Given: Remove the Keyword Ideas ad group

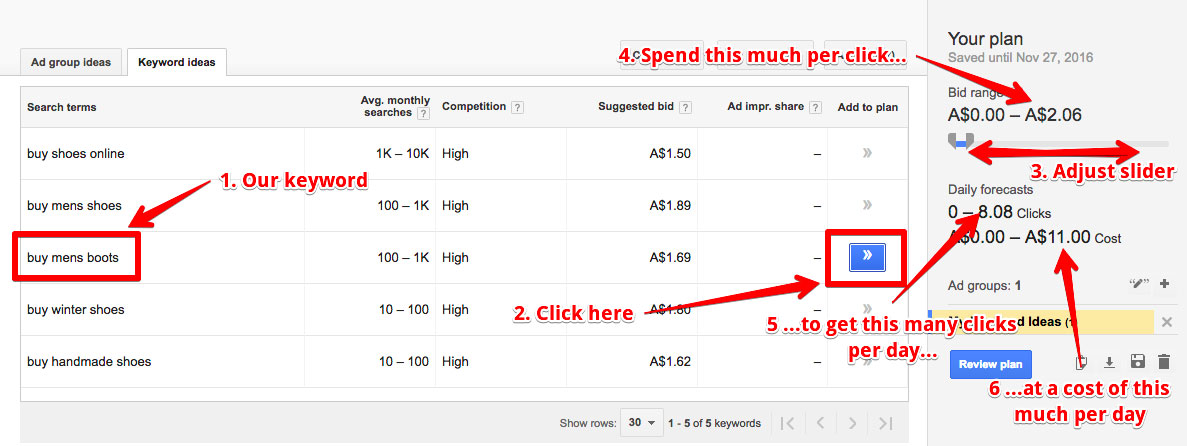Looking at the screenshot, I should [x=1167, y=323].
